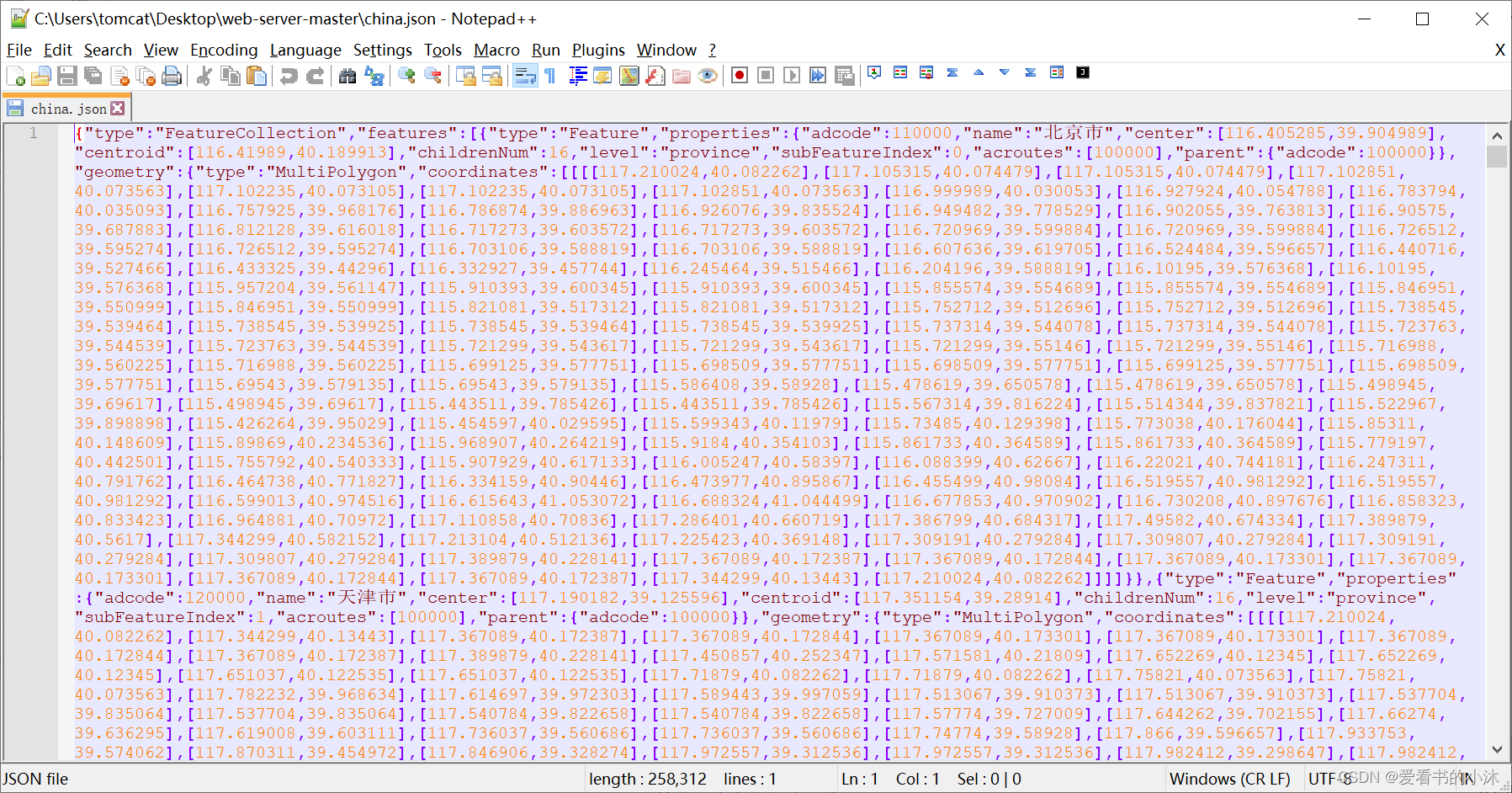Go to previous difference up arrow
This screenshot has height=793, width=1512.
point(979,72)
